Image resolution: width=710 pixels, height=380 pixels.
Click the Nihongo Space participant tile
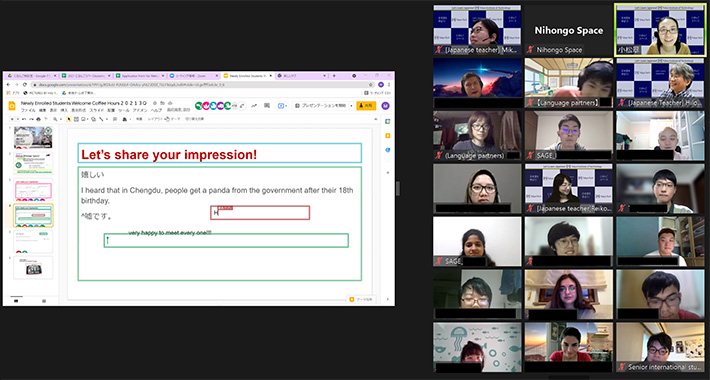[569, 30]
